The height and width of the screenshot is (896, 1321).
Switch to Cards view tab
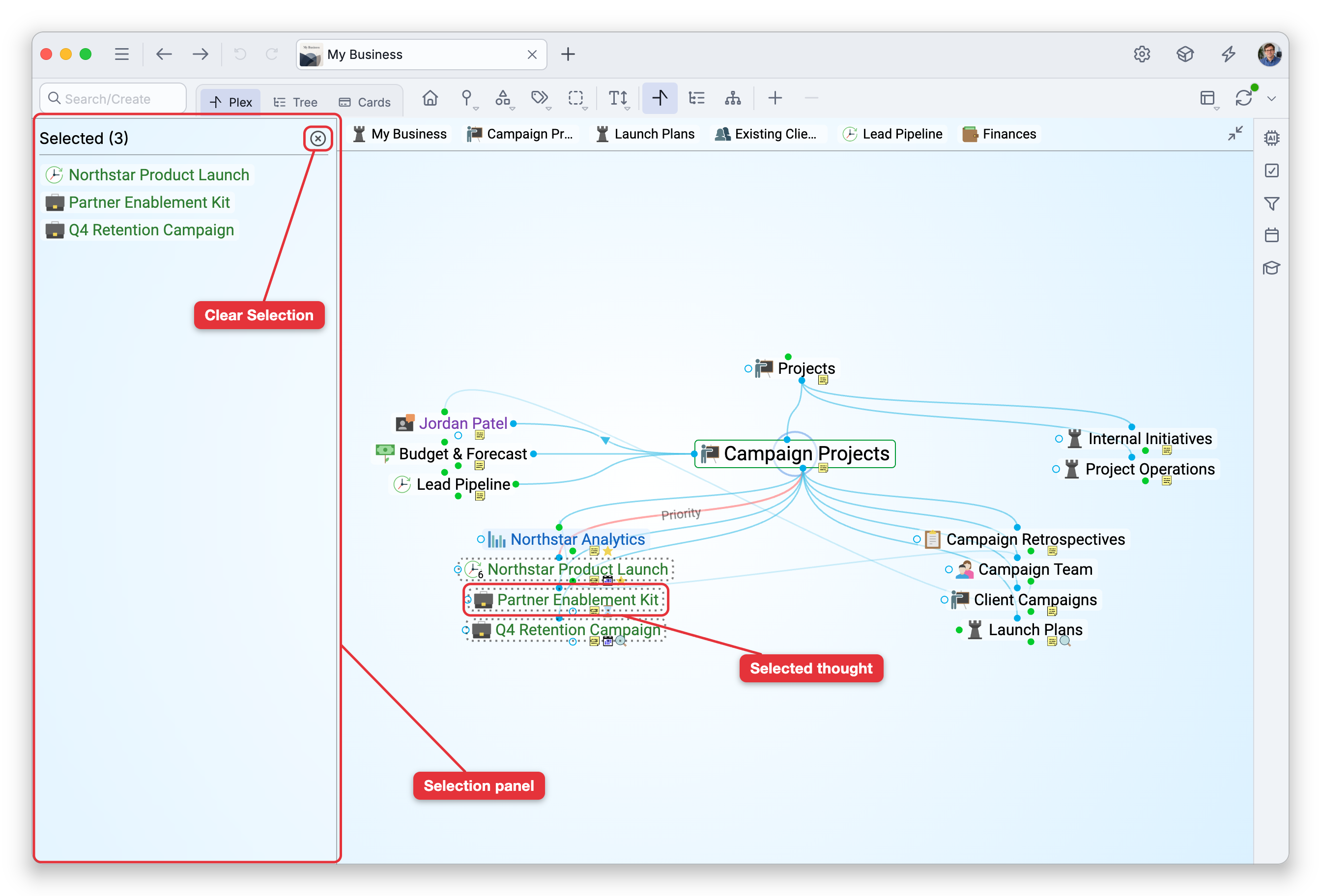pos(365,102)
